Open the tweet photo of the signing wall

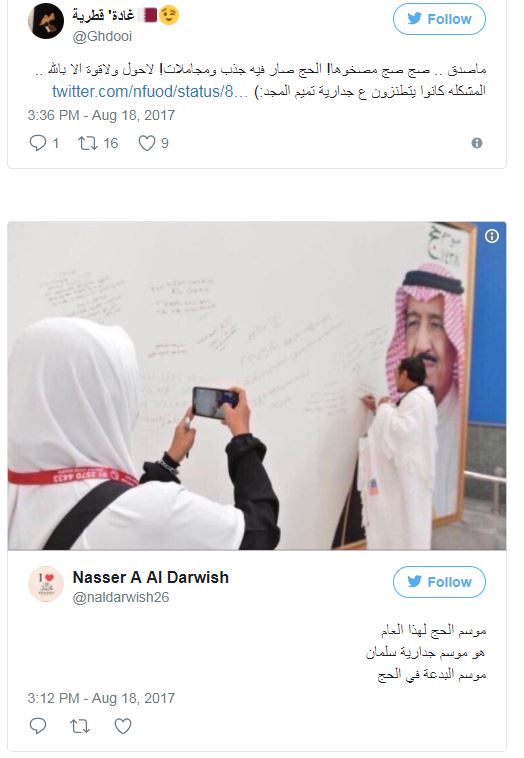(257, 386)
